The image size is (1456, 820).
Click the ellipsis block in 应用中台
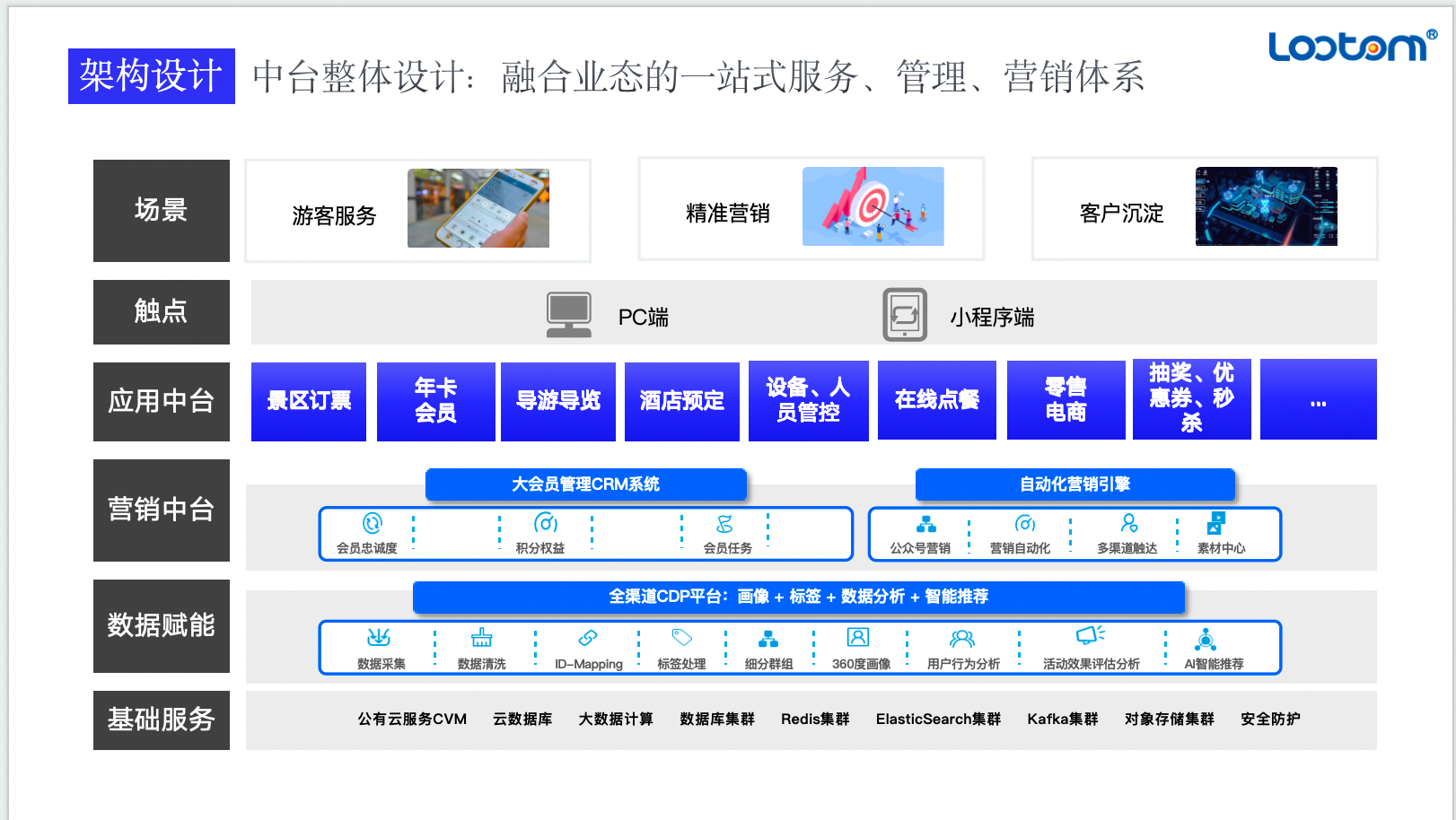coord(1319,399)
